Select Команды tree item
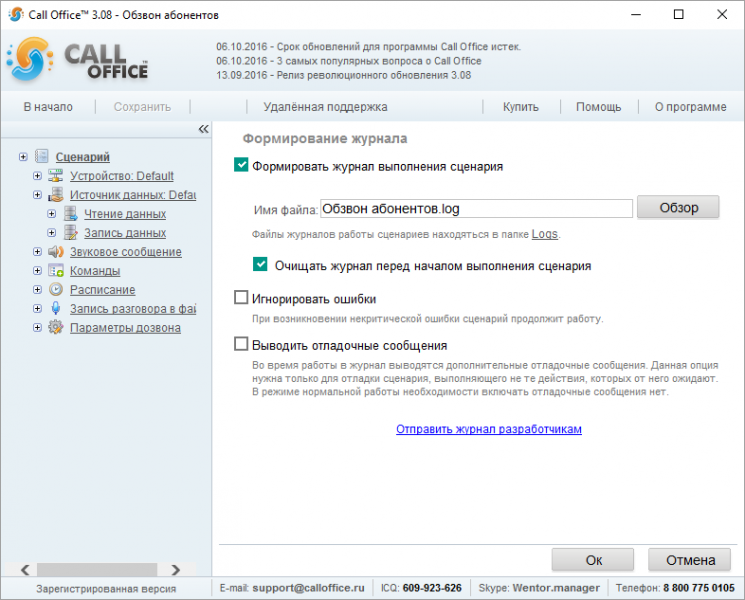 pos(95,271)
